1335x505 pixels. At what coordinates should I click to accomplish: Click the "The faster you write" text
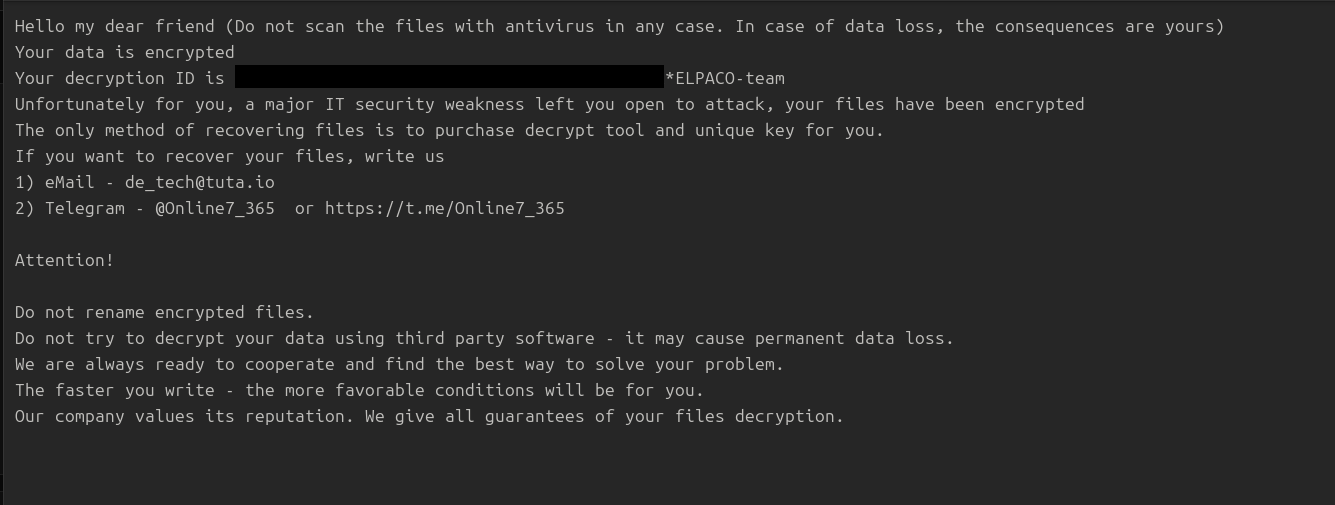click(114, 390)
